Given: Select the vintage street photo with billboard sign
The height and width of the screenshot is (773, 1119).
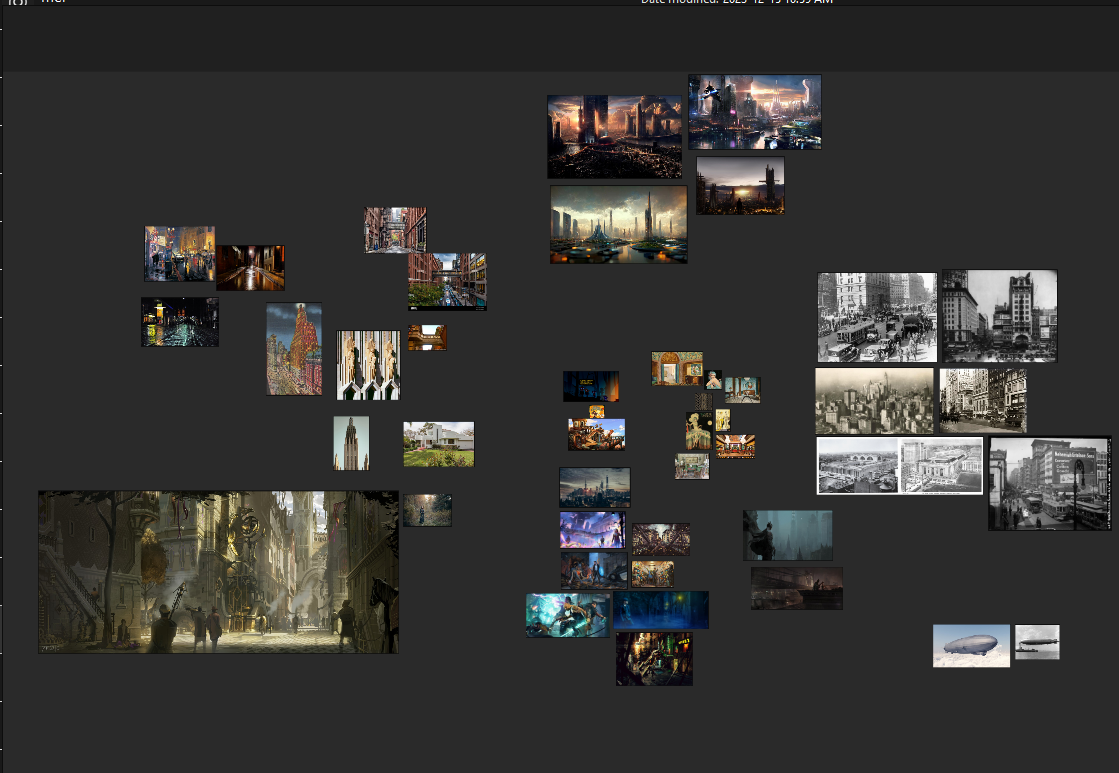Looking at the screenshot, I should click(1050, 484).
